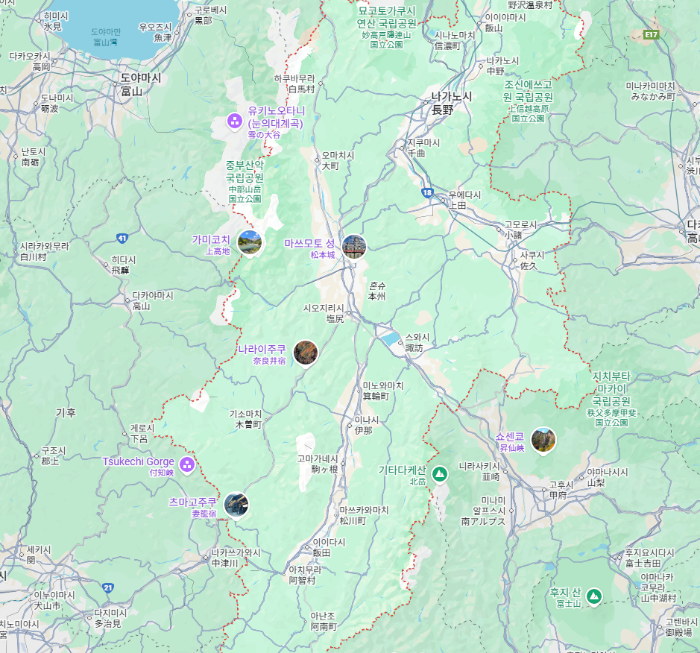Click the 후지요시다시 town label
Screen dimensions: 700x653
pos(649,558)
